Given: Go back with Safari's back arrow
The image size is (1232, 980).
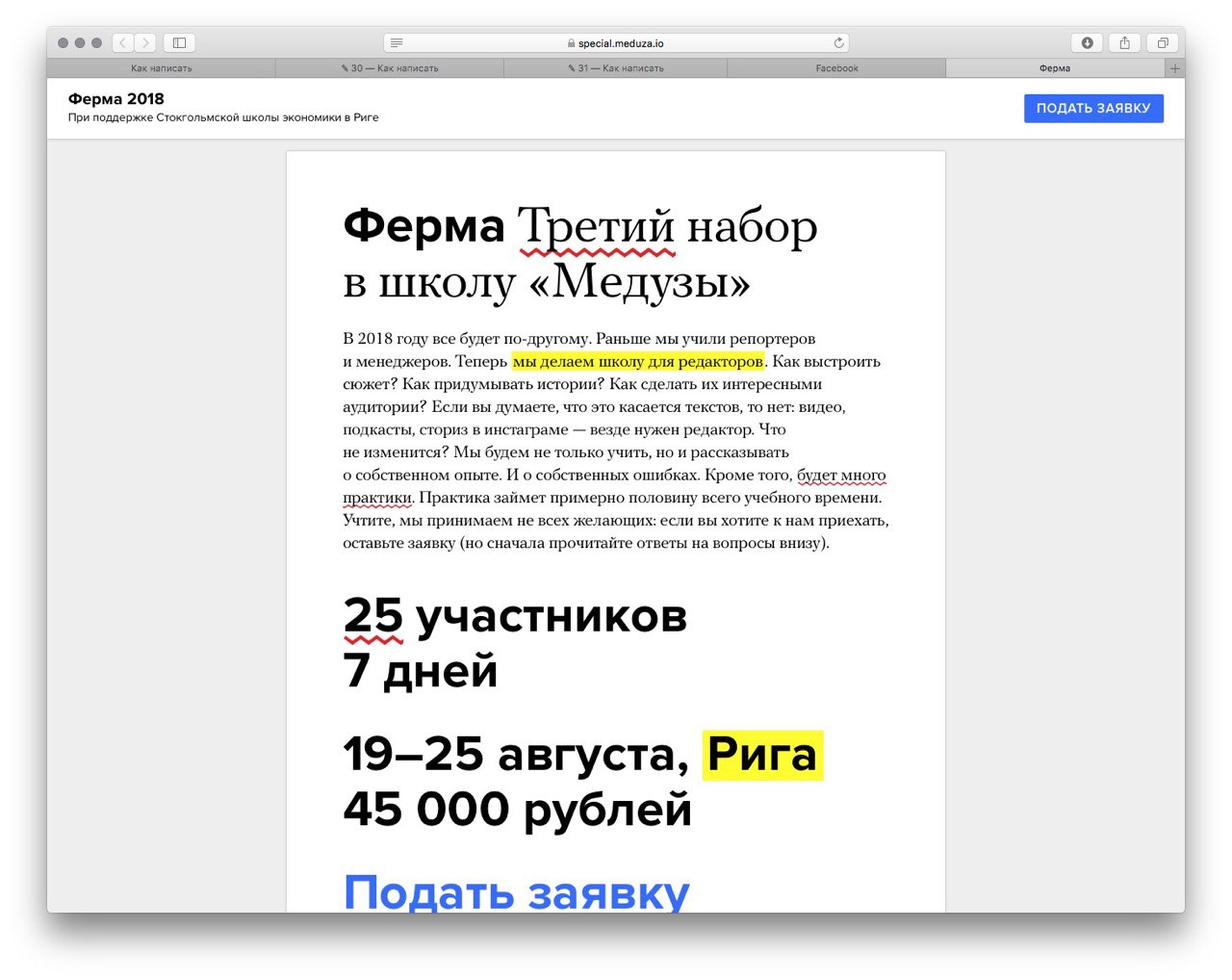Looking at the screenshot, I should point(123,42).
